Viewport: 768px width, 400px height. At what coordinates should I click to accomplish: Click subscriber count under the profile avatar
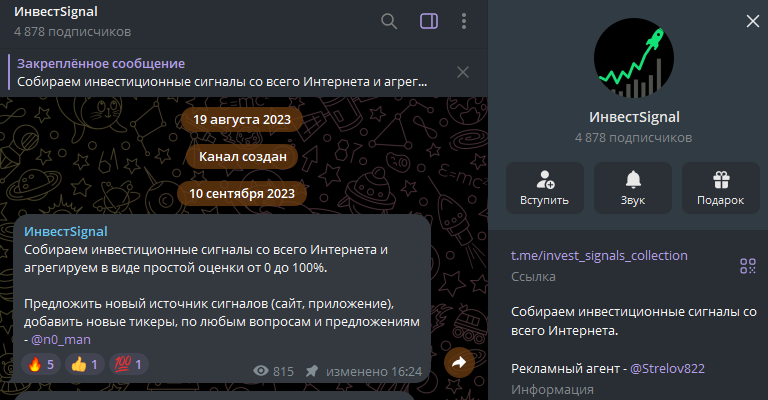633,138
